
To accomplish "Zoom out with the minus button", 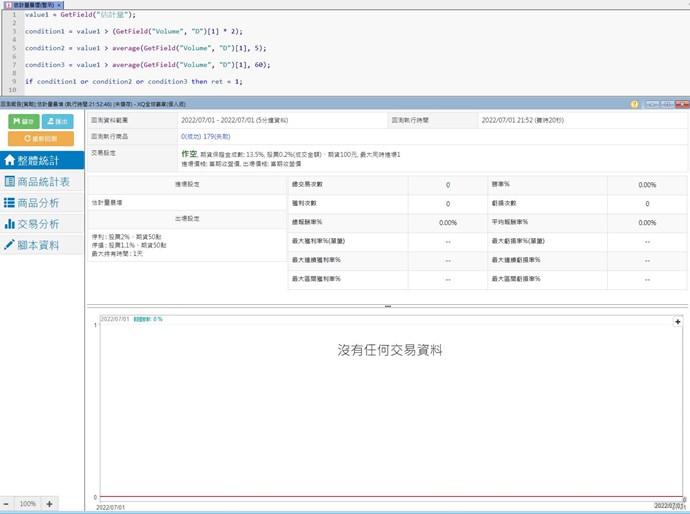I will point(7,504).
